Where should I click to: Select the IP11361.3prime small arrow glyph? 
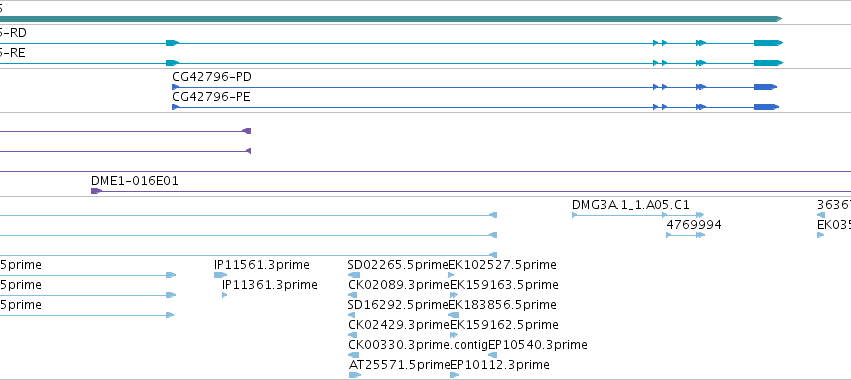[x=225, y=295]
